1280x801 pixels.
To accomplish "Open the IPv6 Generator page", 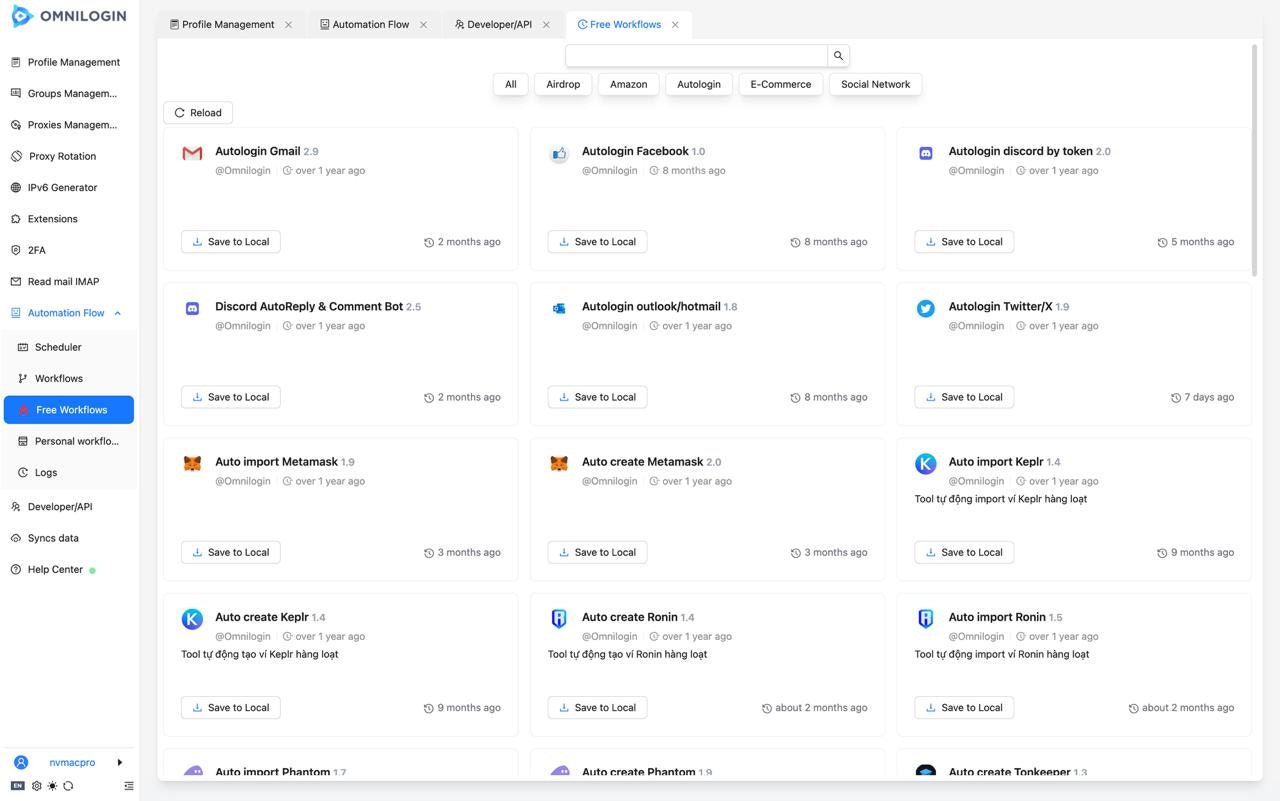I will click(69, 188).
